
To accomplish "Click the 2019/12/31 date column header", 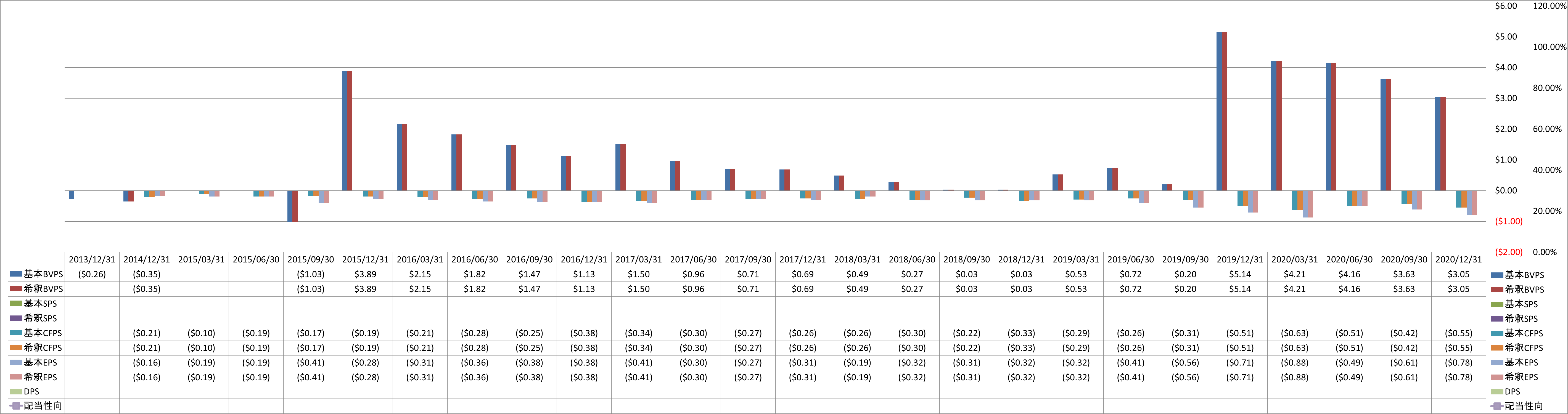I will tap(1240, 259).
